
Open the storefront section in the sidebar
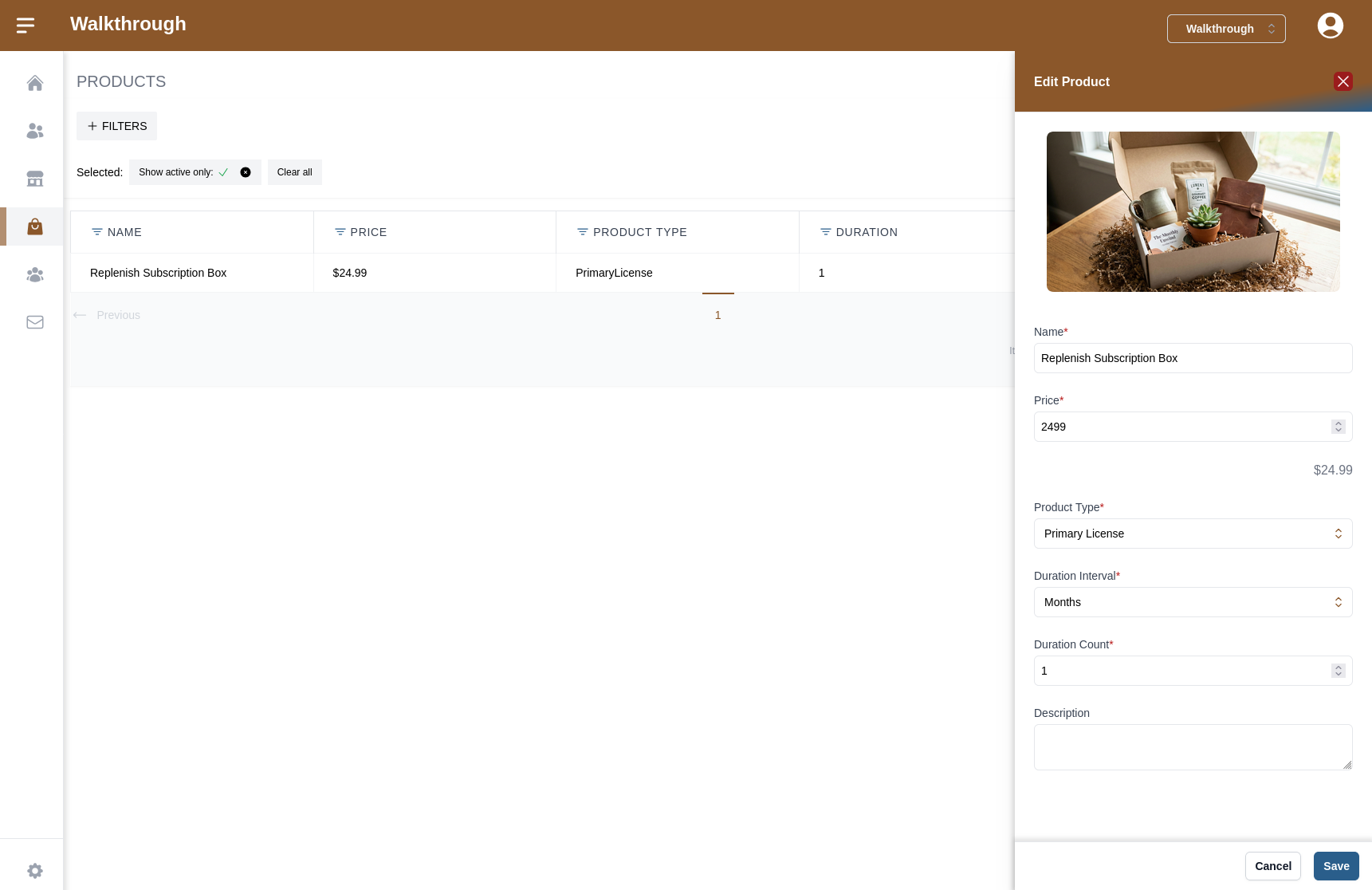coord(34,179)
